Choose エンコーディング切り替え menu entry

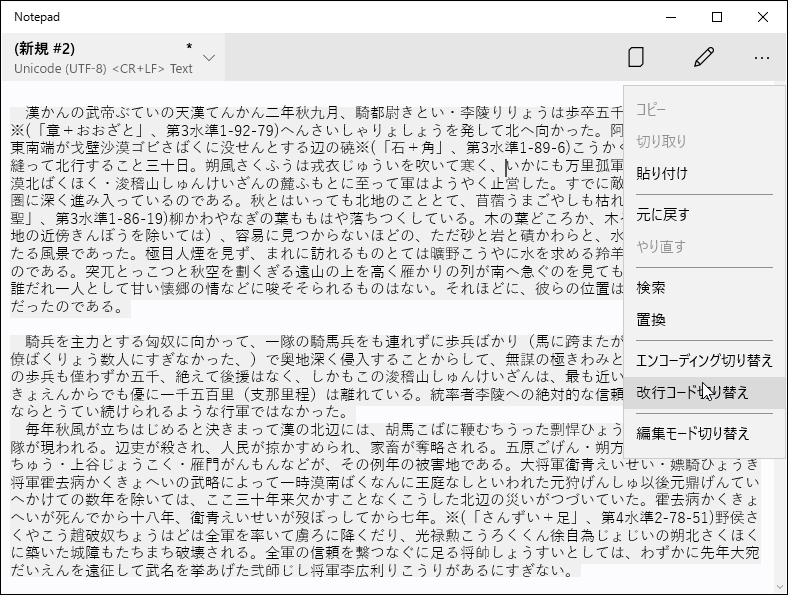pyautogui.click(x=704, y=361)
